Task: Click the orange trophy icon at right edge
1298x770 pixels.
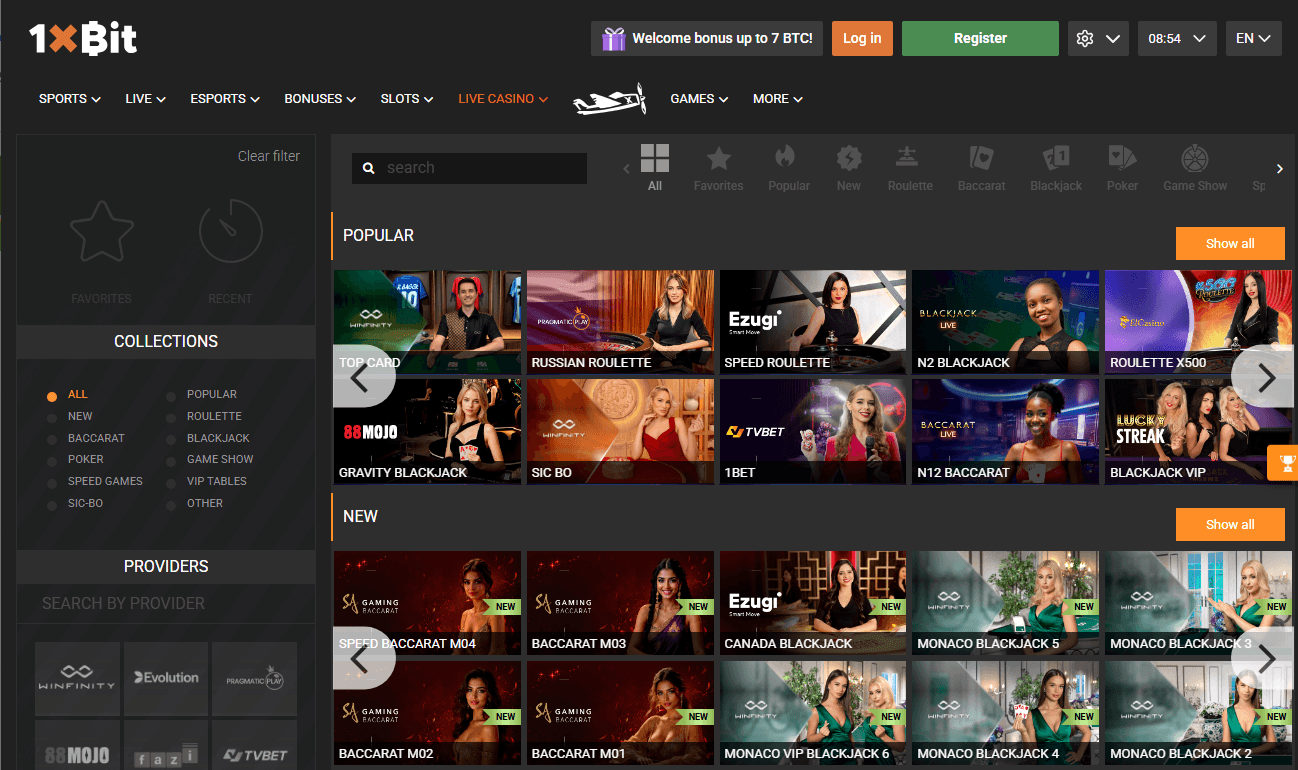Action: click(1286, 463)
